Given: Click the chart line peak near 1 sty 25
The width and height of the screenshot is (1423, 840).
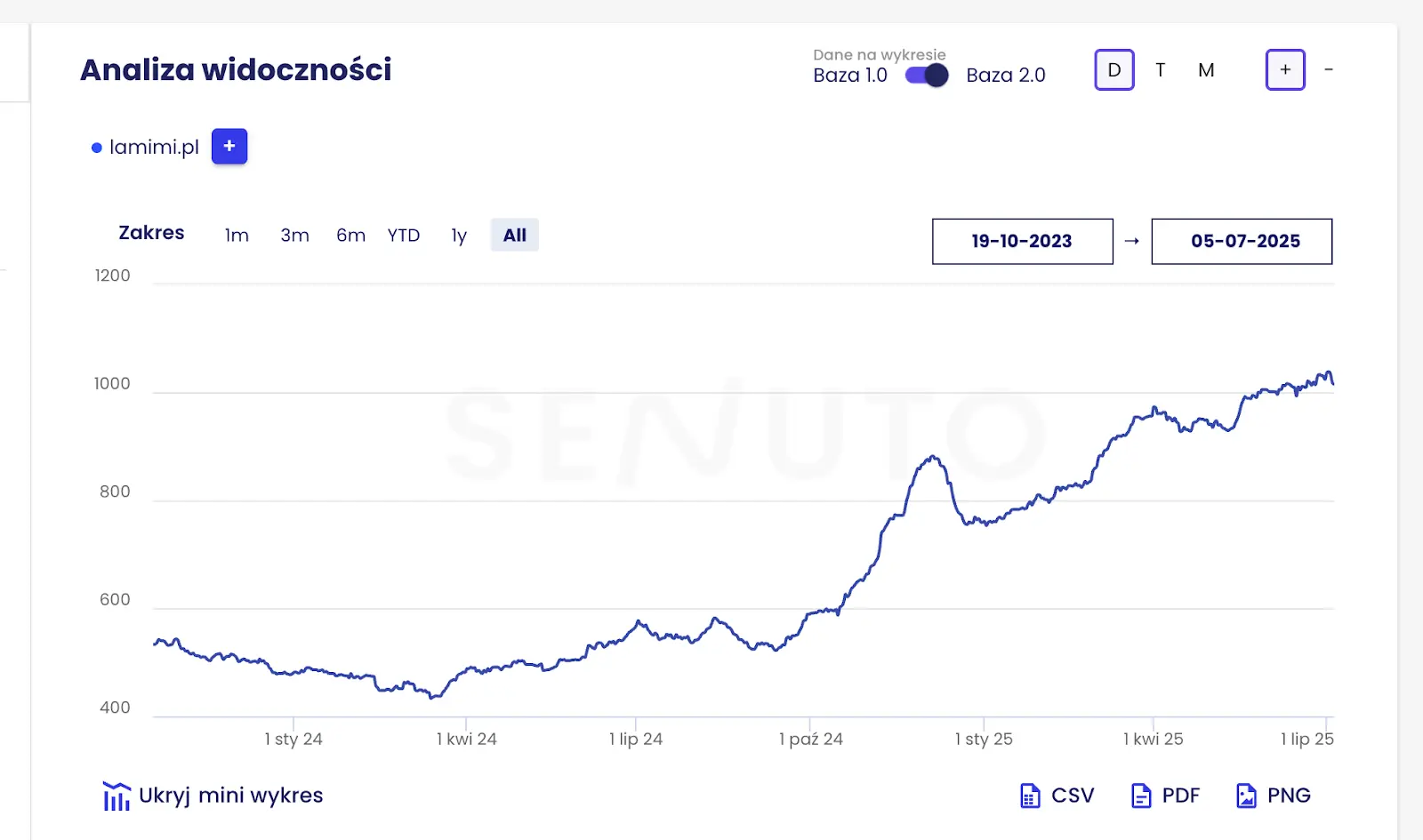Looking at the screenshot, I should pos(933,457).
